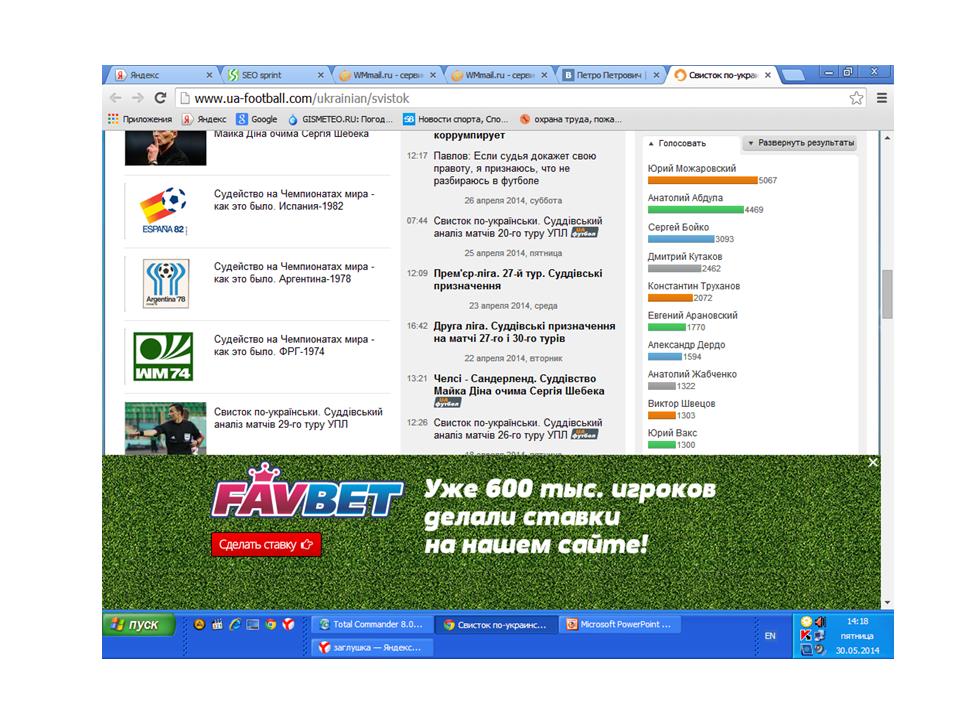Select Виктор Швецов in the poll
The width and height of the screenshot is (960, 720).
[681, 403]
